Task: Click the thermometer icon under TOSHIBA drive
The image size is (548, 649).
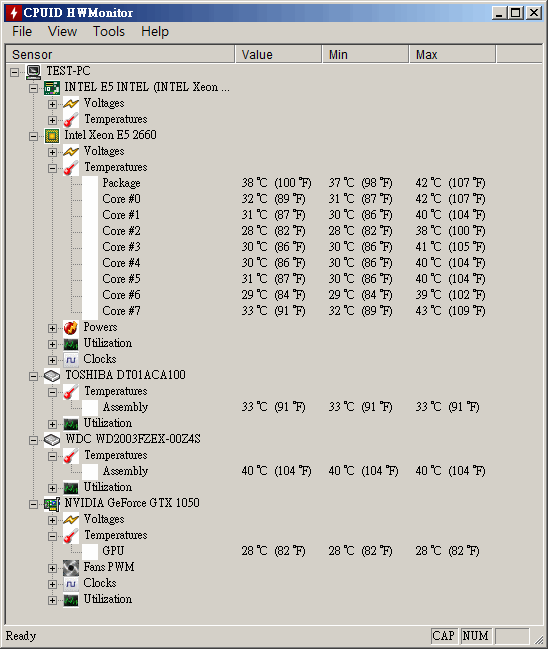Action: coord(71,392)
